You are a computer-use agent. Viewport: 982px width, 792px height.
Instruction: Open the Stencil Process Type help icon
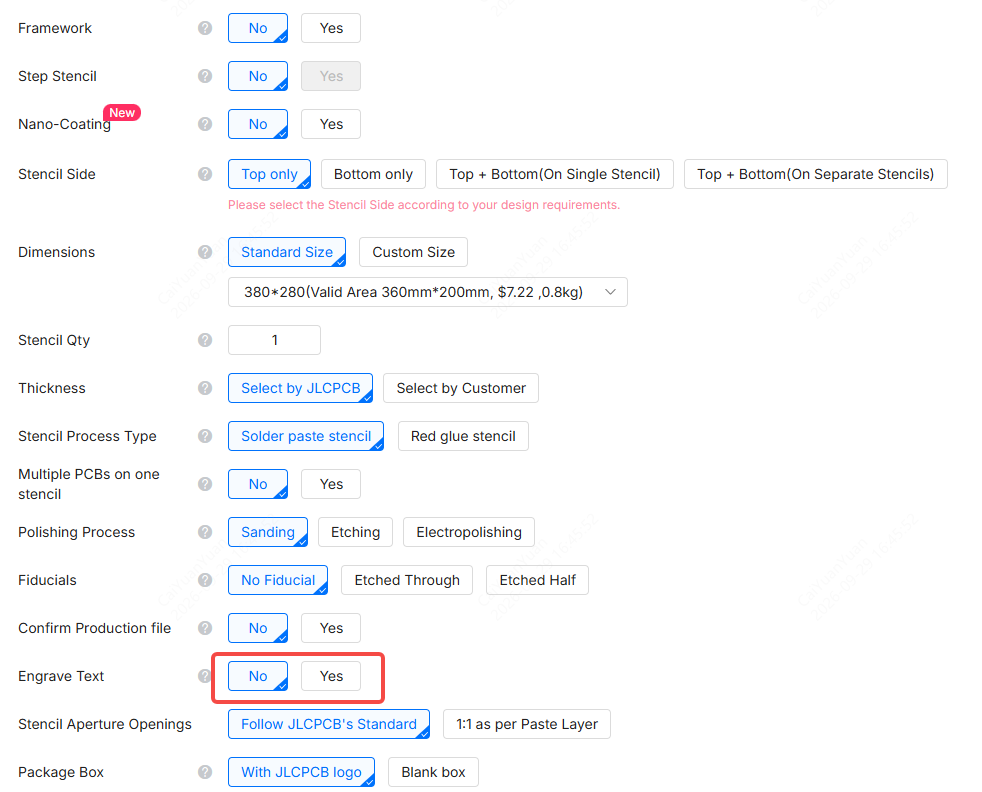click(205, 436)
